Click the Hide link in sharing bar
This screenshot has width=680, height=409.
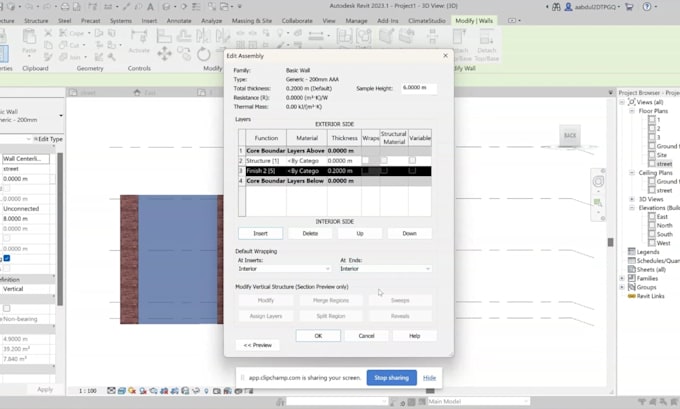coord(429,378)
